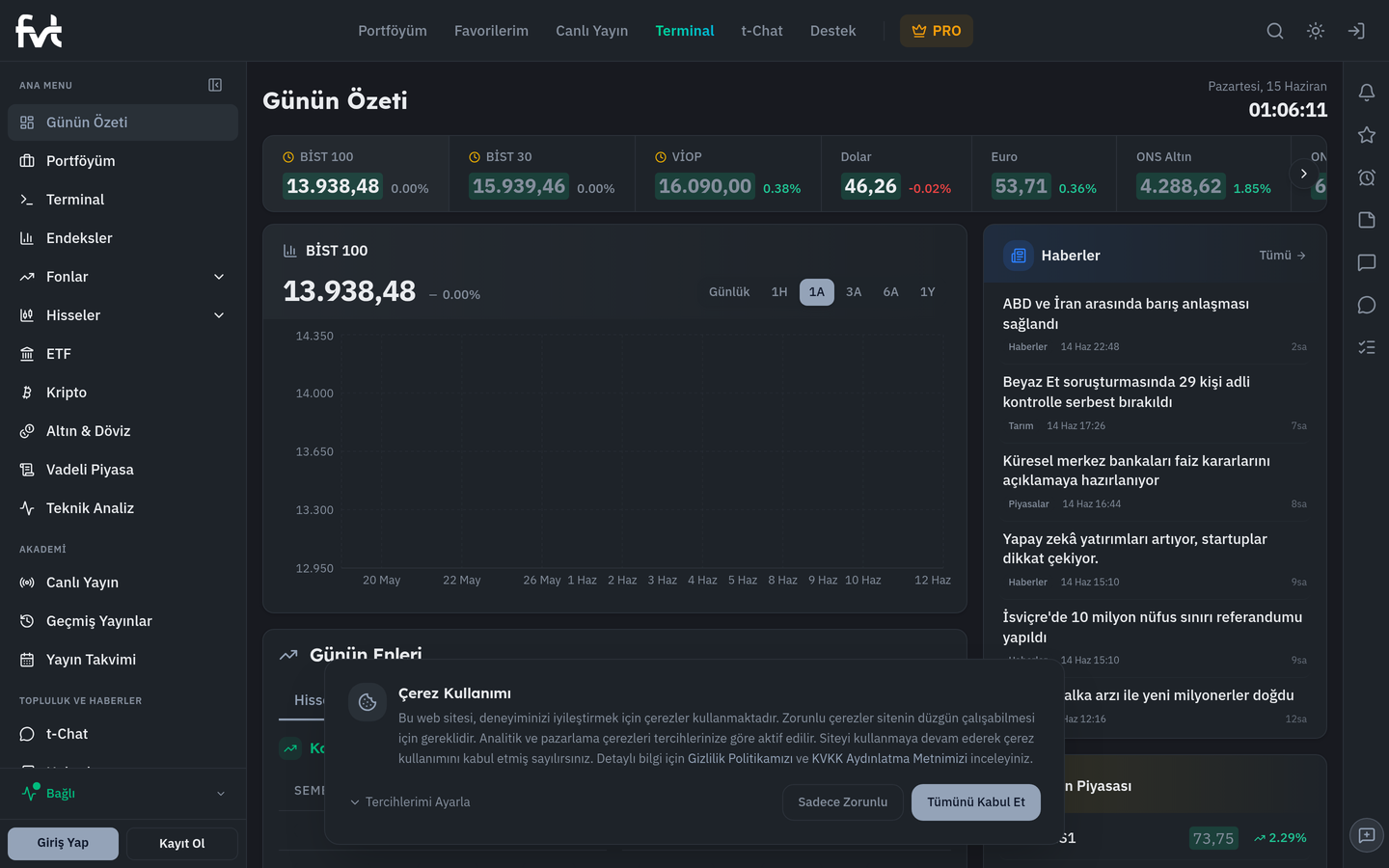Image resolution: width=1389 pixels, height=868 pixels.
Task: Switch to the Canlı Yayın tab
Action: coord(591,31)
